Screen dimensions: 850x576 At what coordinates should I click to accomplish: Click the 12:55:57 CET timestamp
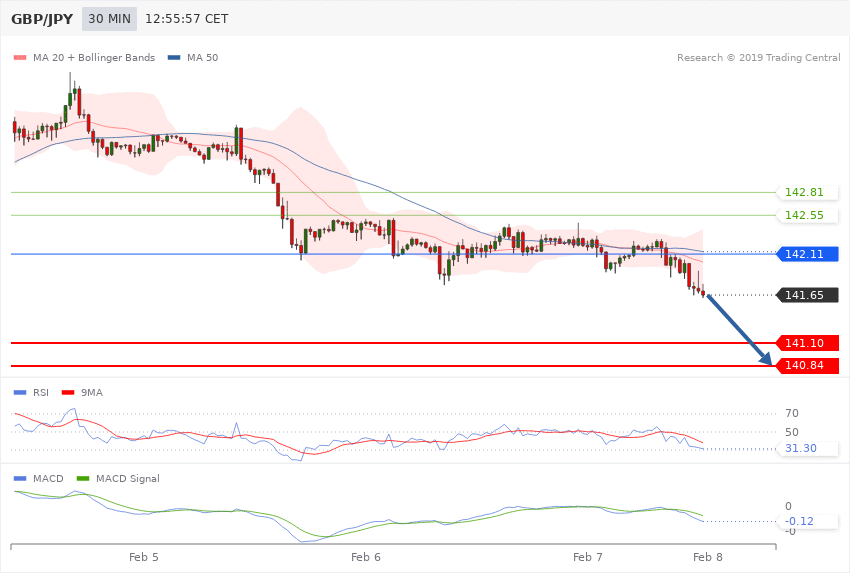pyautogui.click(x=186, y=19)
